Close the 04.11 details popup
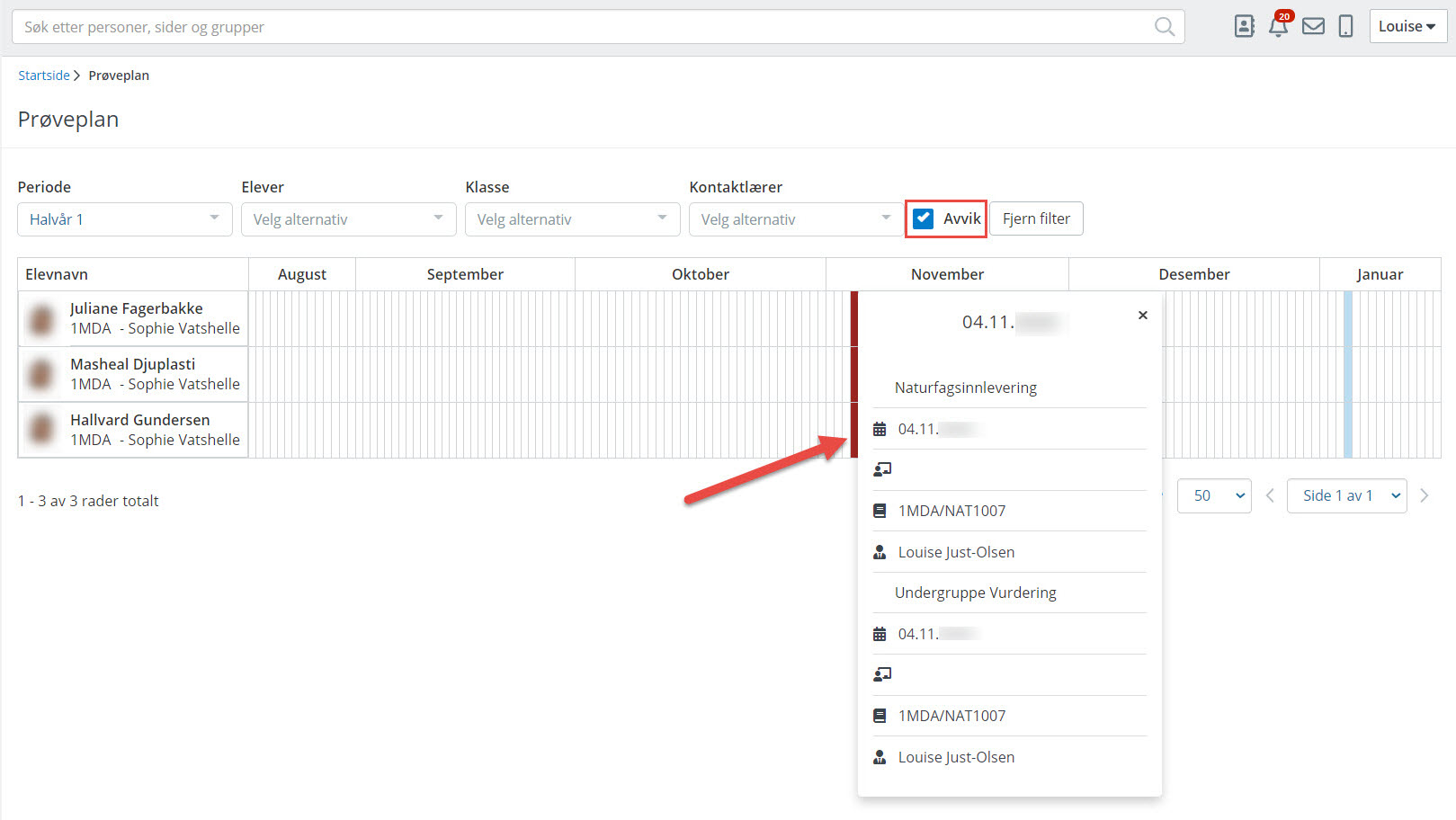The height and width of the screenshot is (820, 1456). tap(1142, 316)
